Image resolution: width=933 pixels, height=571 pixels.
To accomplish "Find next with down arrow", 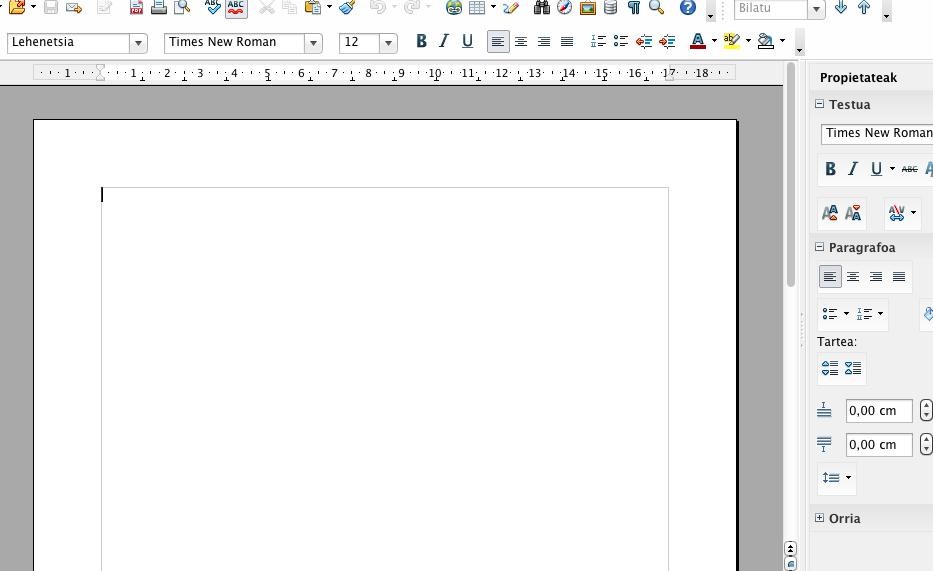I will 841,7.
